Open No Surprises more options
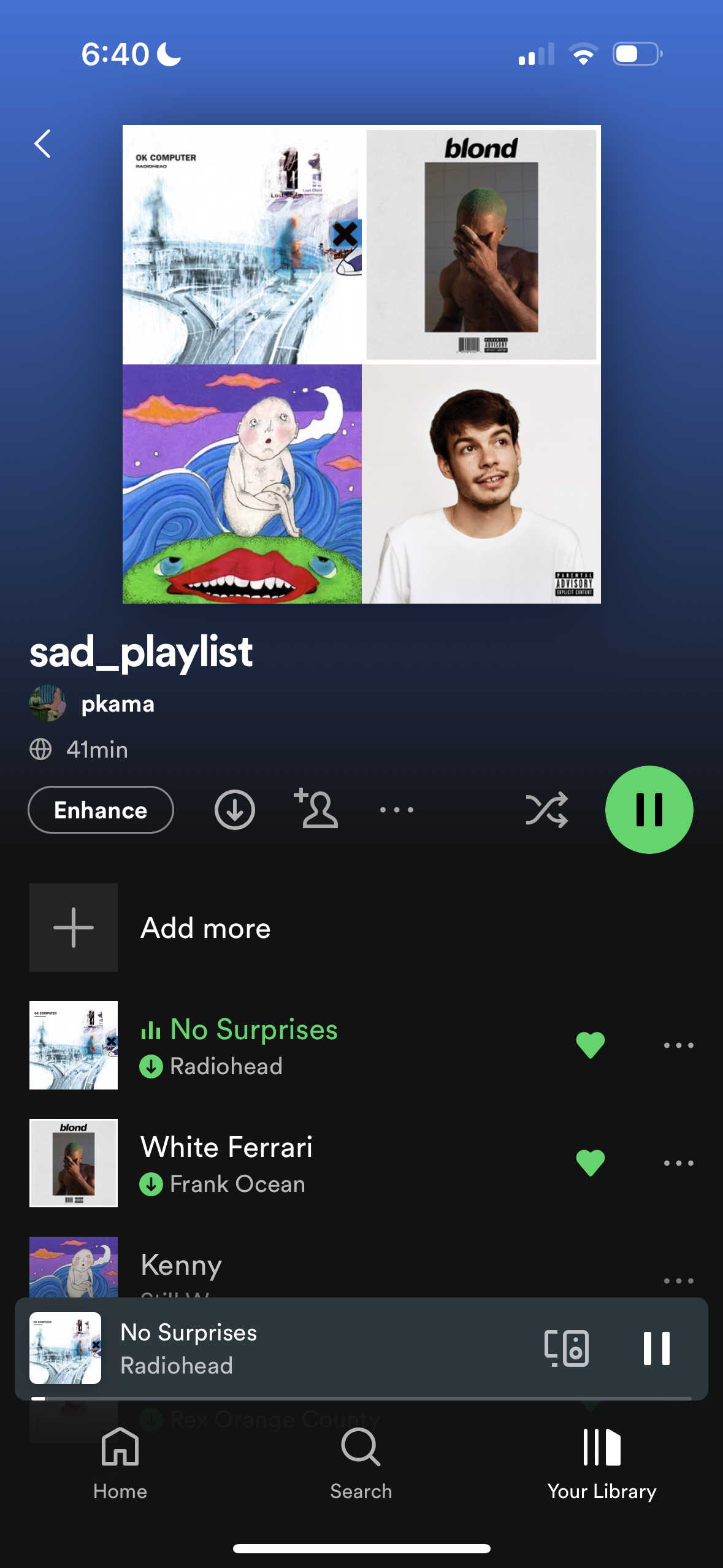This screenshot has width=723, height=1568. tap(679, 1045)
